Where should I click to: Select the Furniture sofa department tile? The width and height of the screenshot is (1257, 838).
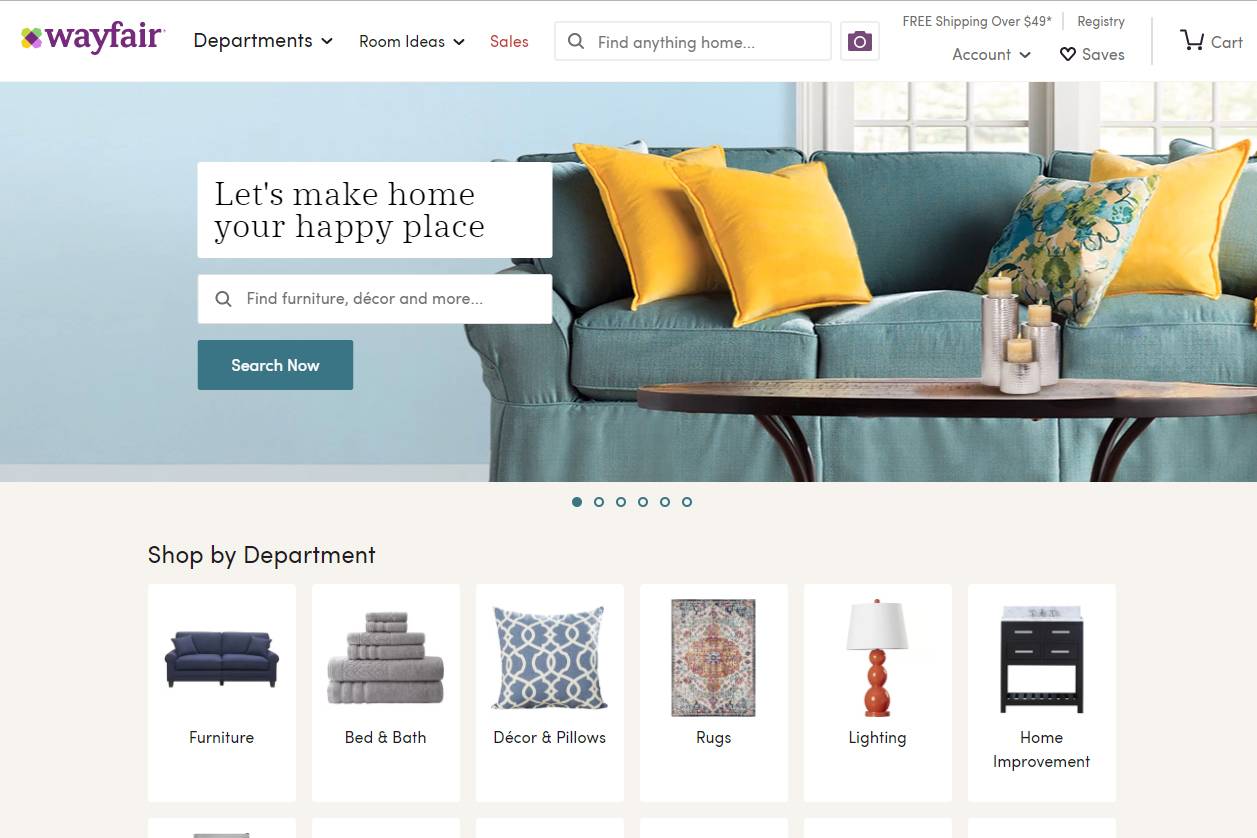tap(222, 693)
